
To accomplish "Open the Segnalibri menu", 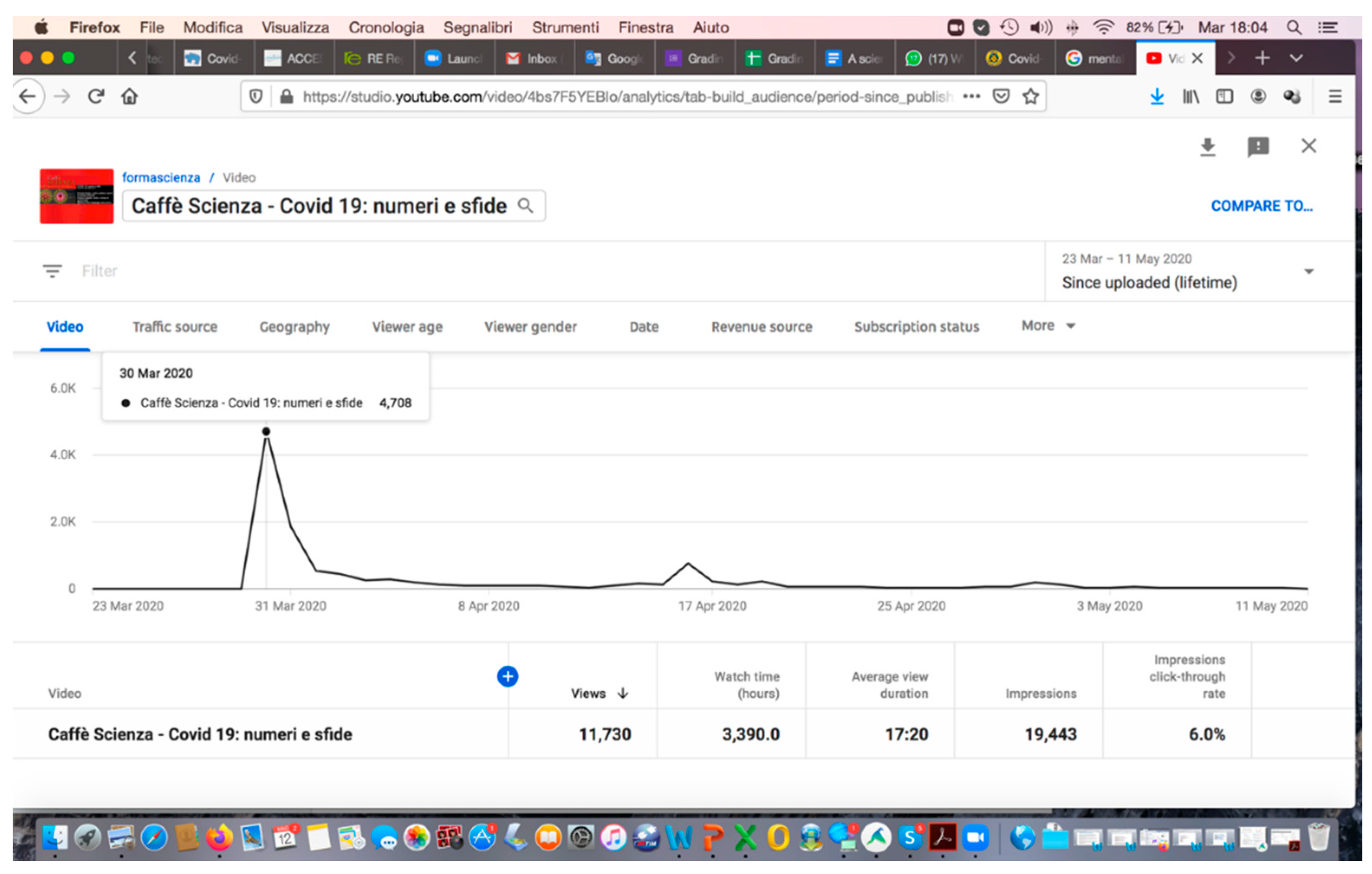I will [477, 27].
